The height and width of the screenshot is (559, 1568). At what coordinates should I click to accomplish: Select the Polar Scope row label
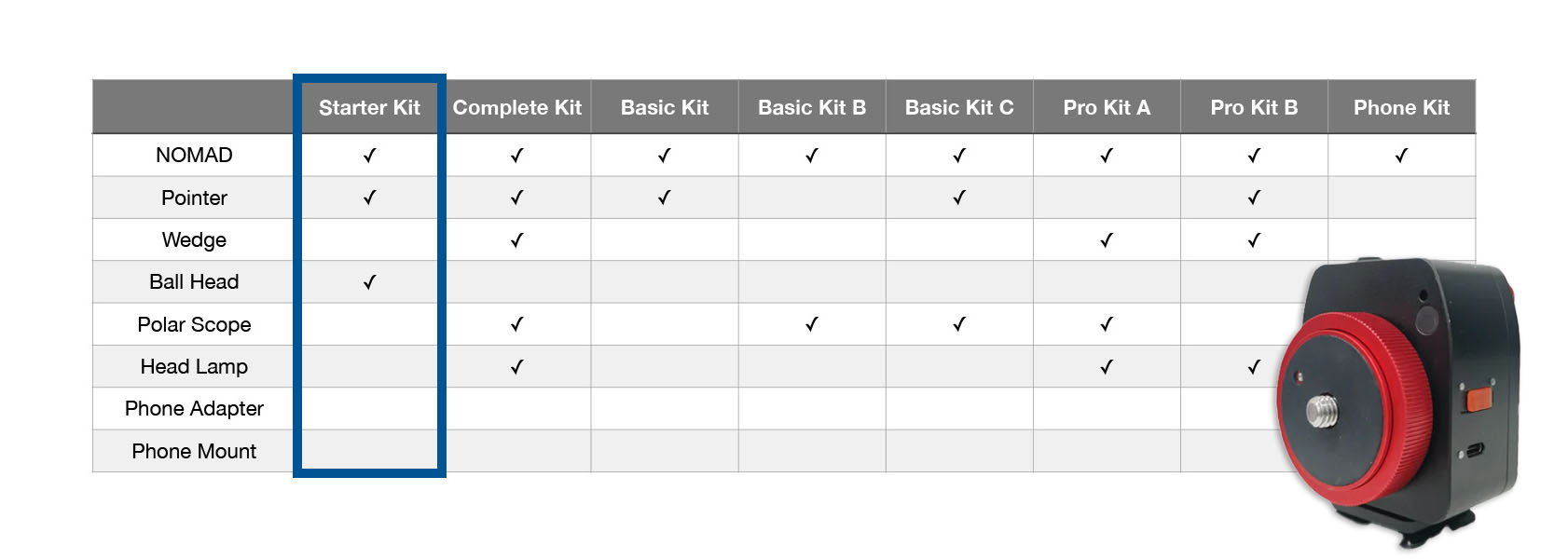(194, 324)
